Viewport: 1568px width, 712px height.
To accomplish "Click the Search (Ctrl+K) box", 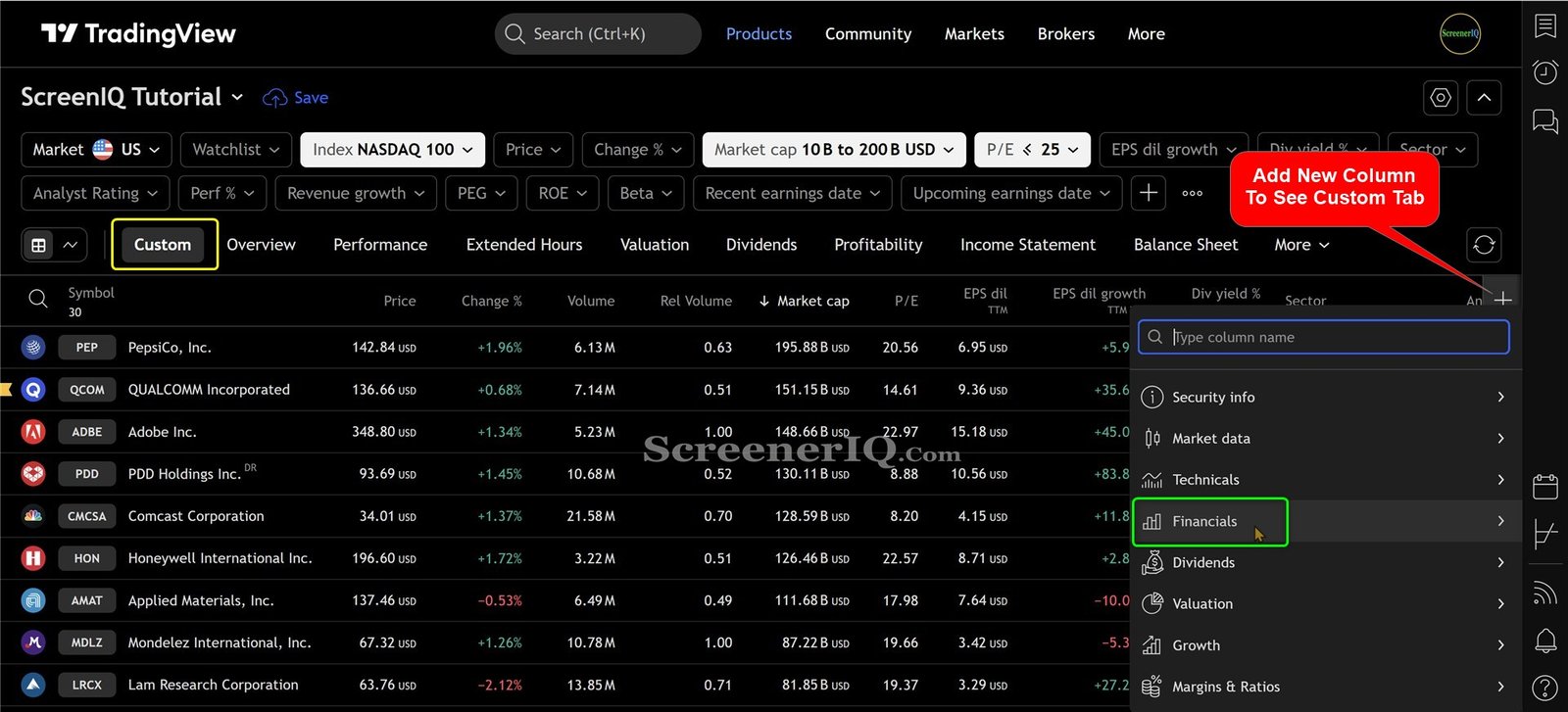I will point(598,34).
